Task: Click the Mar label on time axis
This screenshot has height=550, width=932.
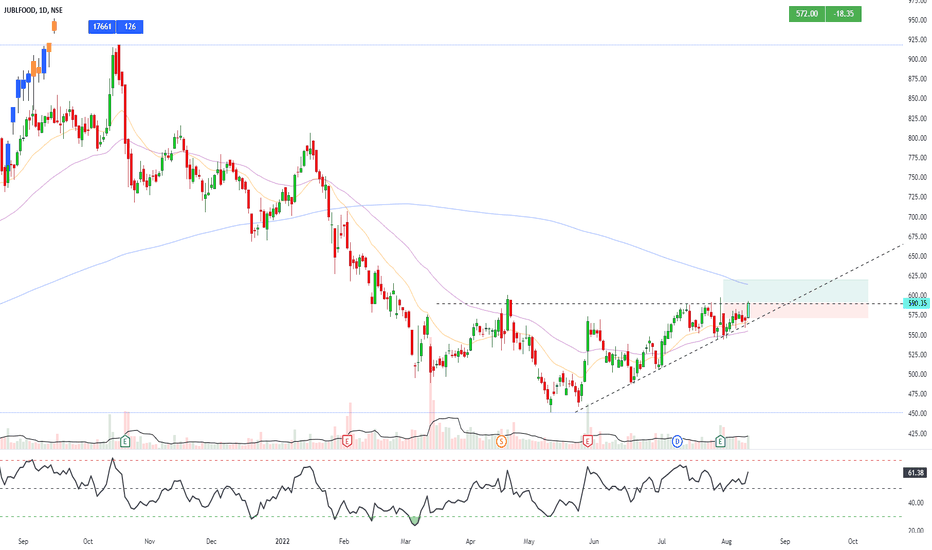Action: 406,541
